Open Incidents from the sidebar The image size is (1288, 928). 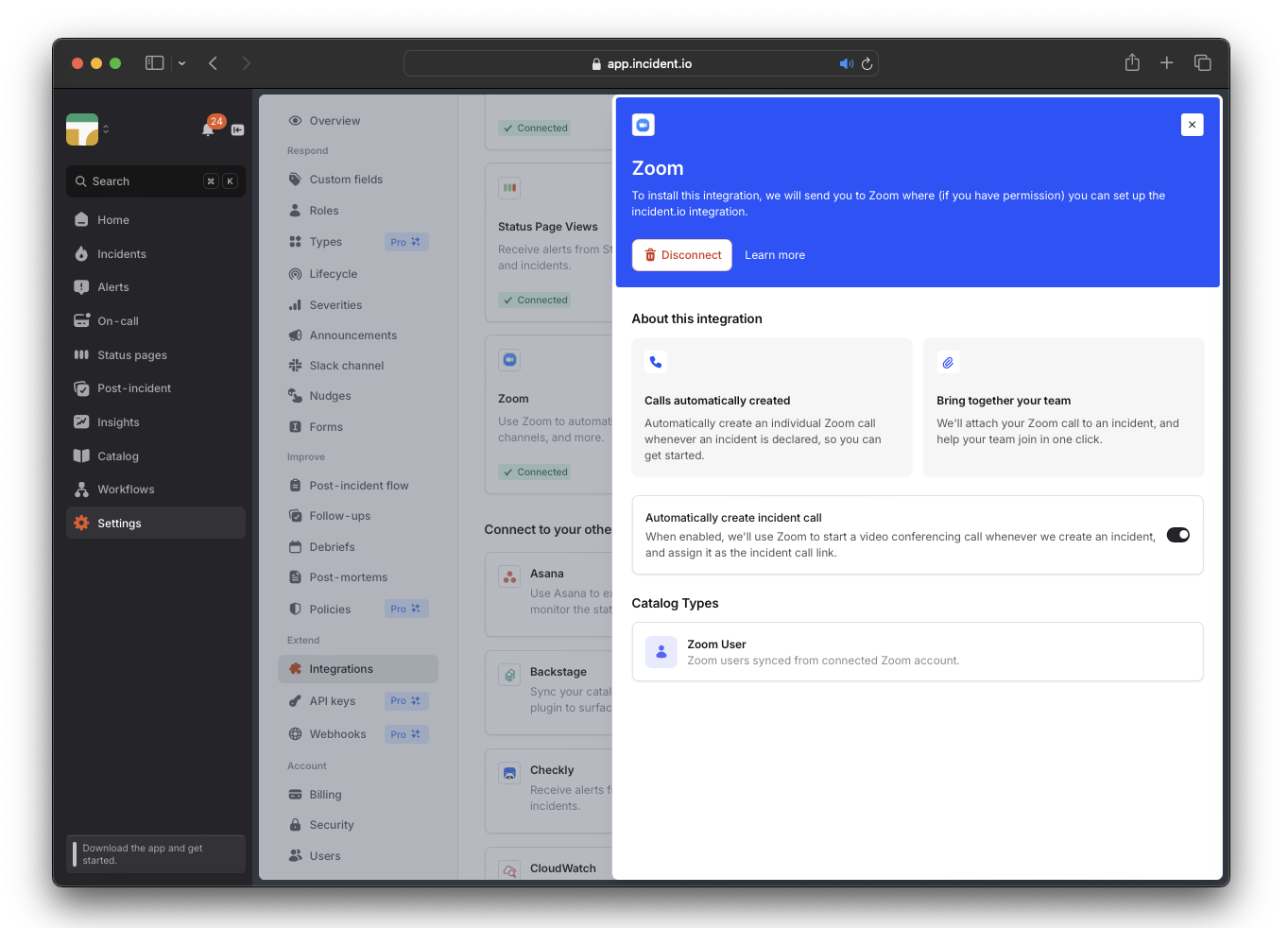pos(156,254)
